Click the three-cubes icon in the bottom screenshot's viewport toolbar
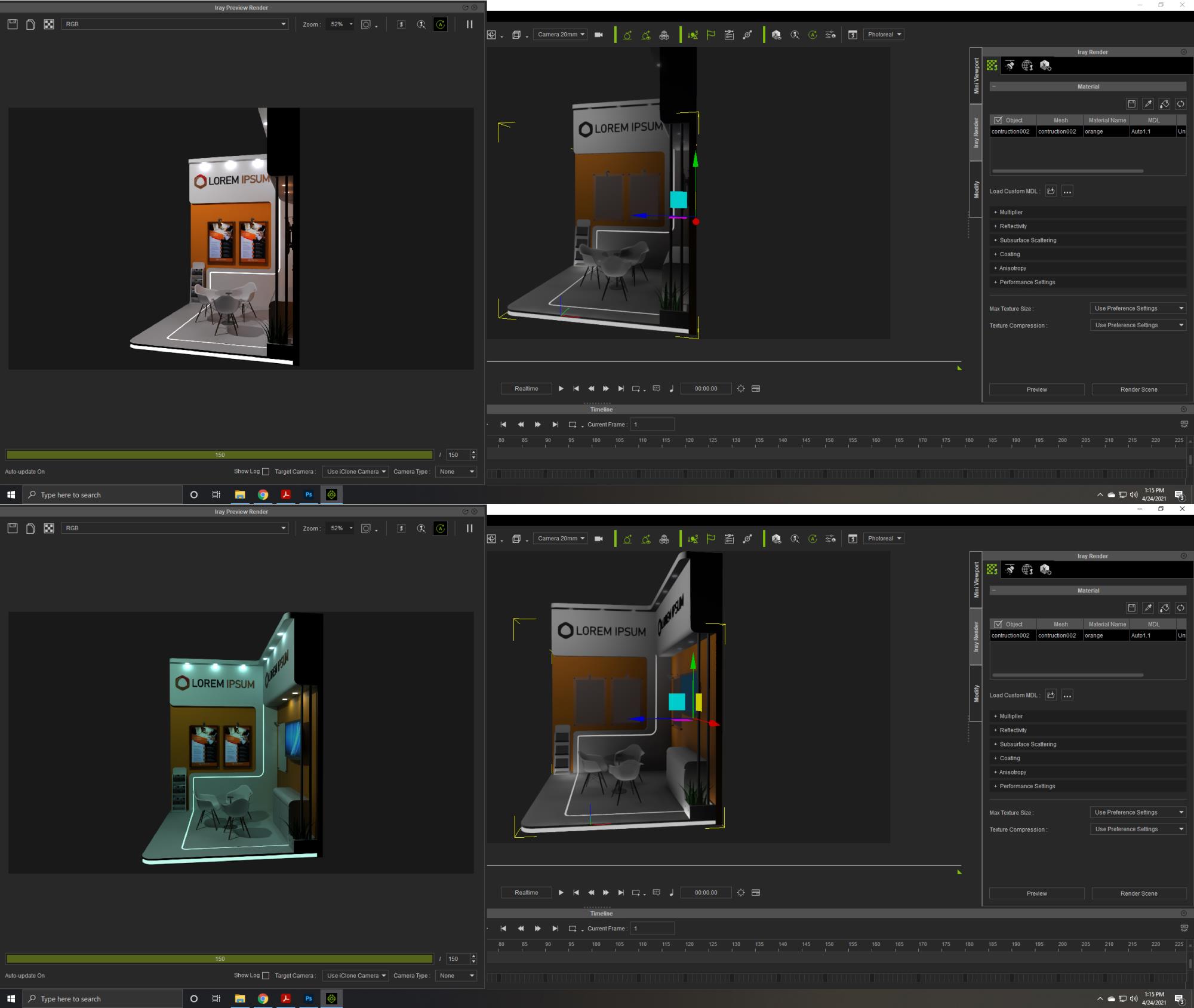Viewport: 1194px width, 1008px height. point(664,539)
